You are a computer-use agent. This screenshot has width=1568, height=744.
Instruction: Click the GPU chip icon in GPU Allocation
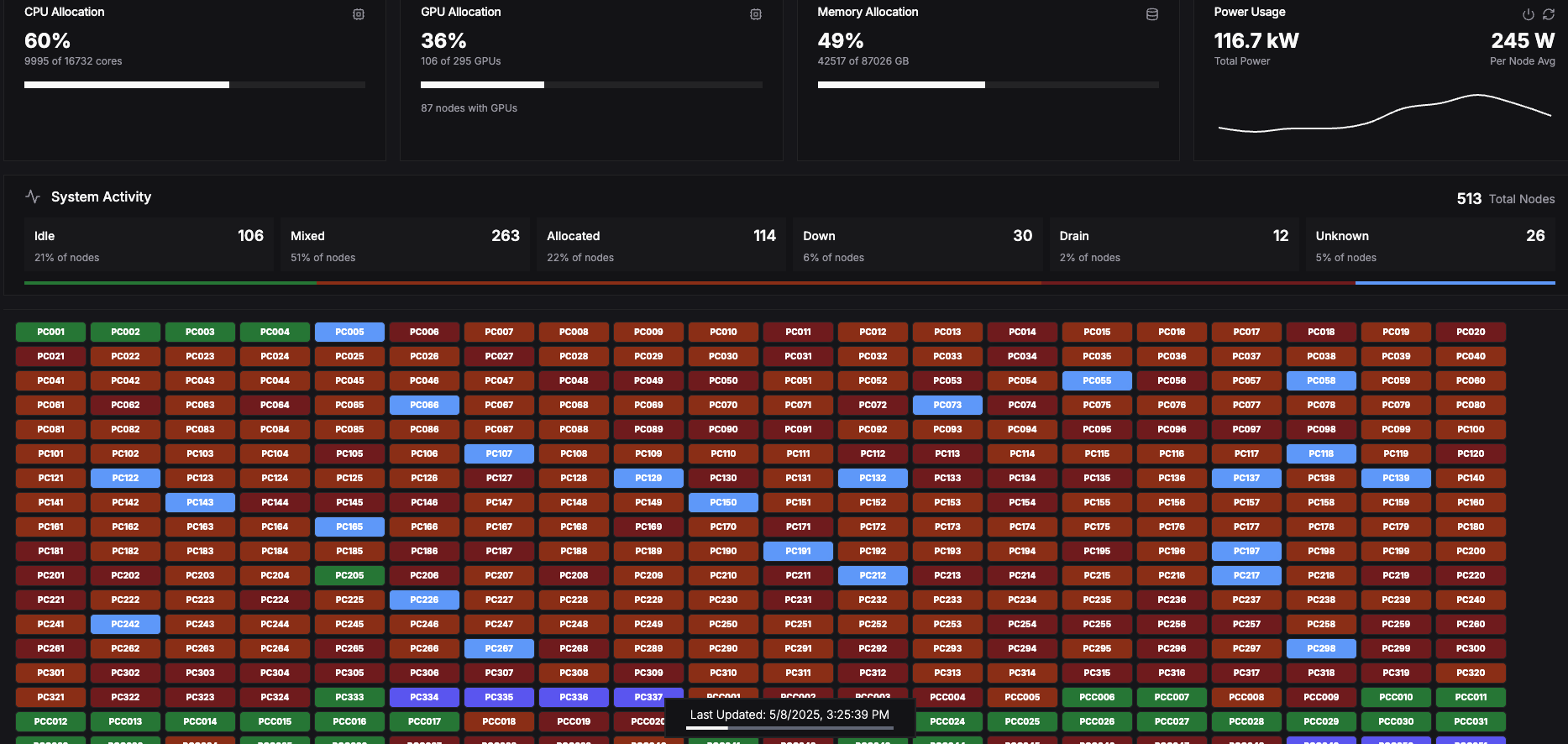point(756,14)
